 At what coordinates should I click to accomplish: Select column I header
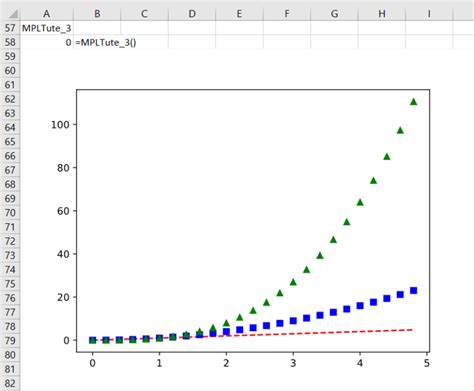pos(429,14)
